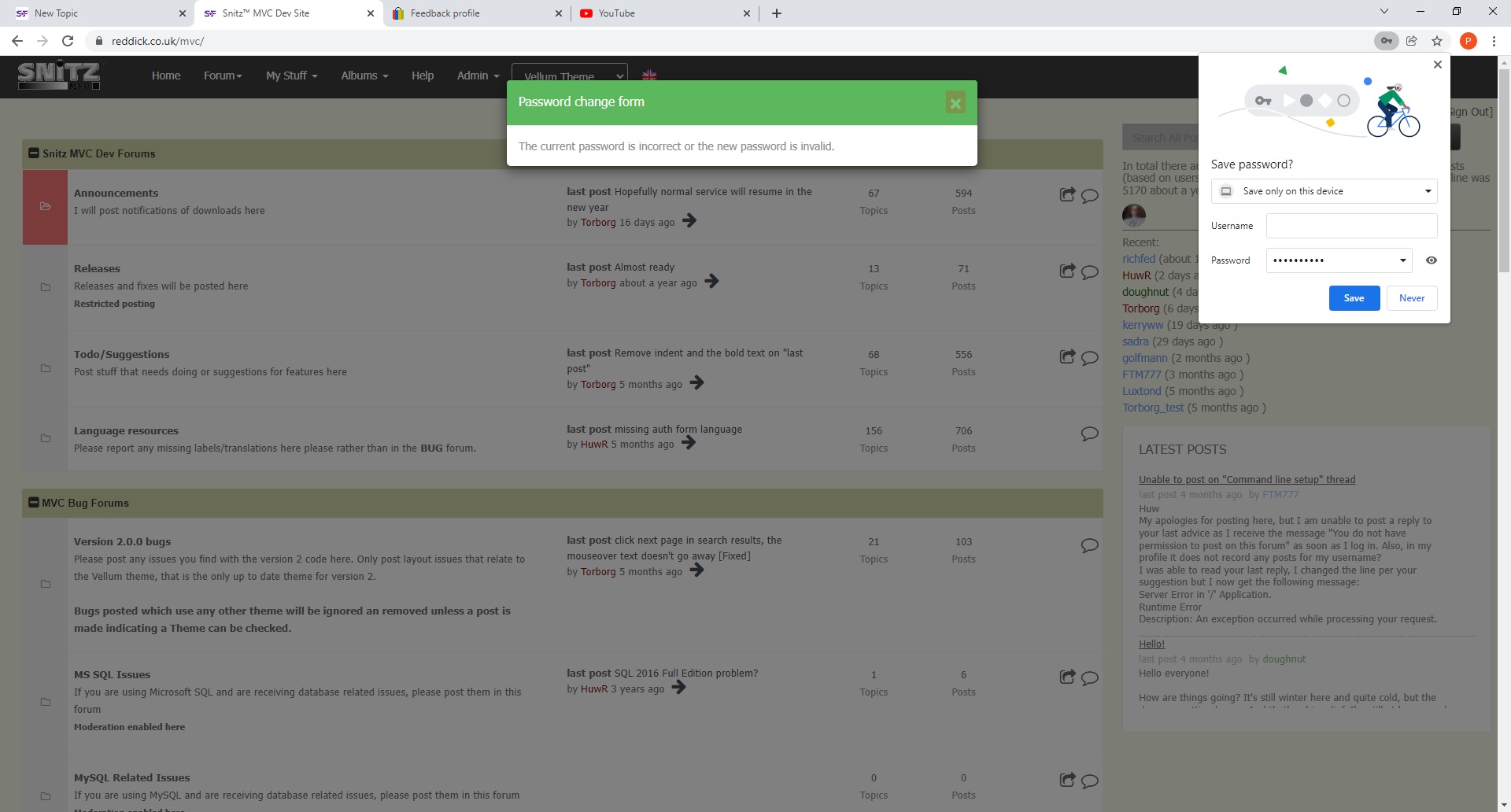This screenshot has width=1511, height=812.
Task: Bookmark this page with star icon
Action: click(x=1437, y=41)
